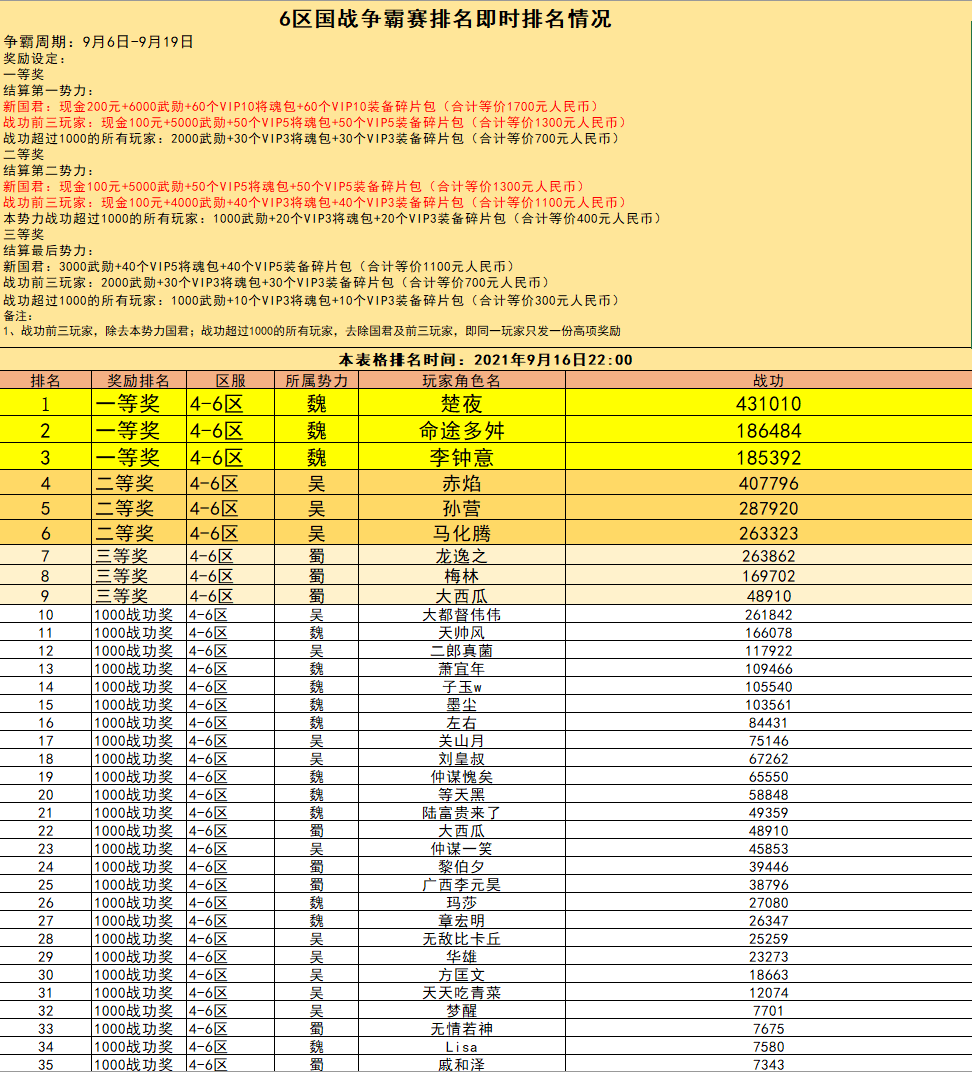The image size is (972, 1072).
Task: Click the title 6区国战争霸赛排名即时排名情况
Action: point(445,18)
